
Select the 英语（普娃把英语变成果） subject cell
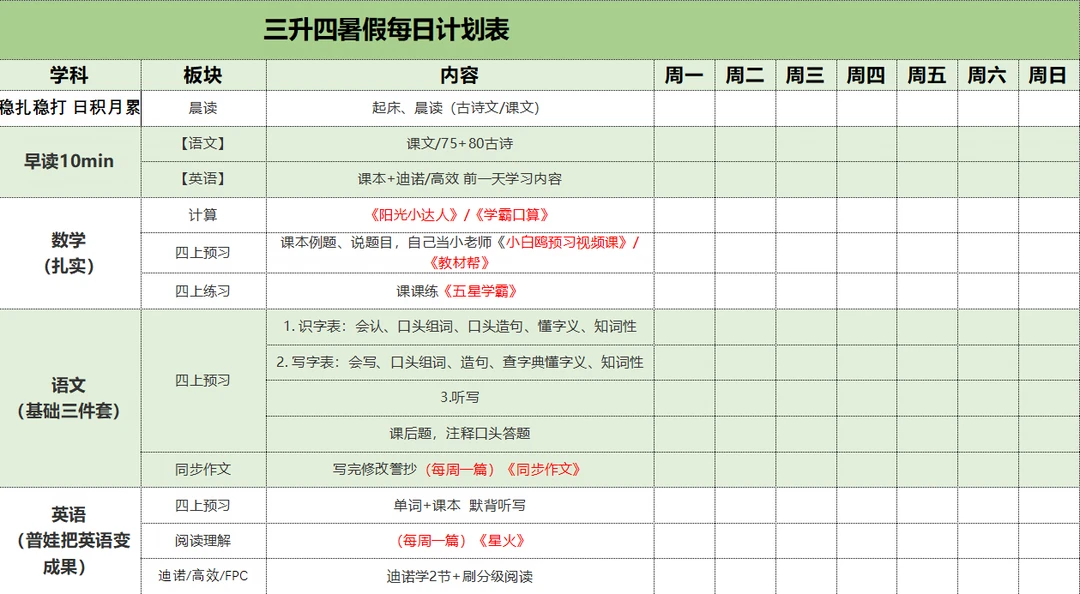(x=70, y=541)
